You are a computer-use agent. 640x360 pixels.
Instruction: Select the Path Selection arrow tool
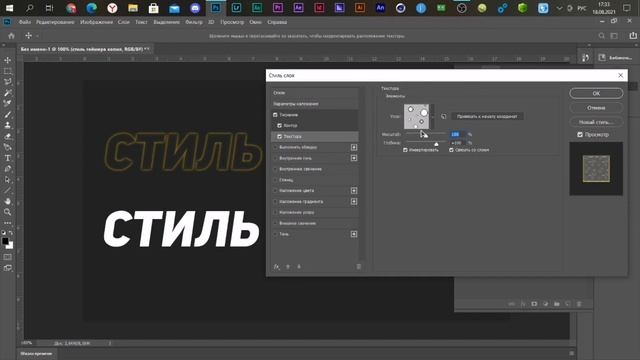coord(7,180)
